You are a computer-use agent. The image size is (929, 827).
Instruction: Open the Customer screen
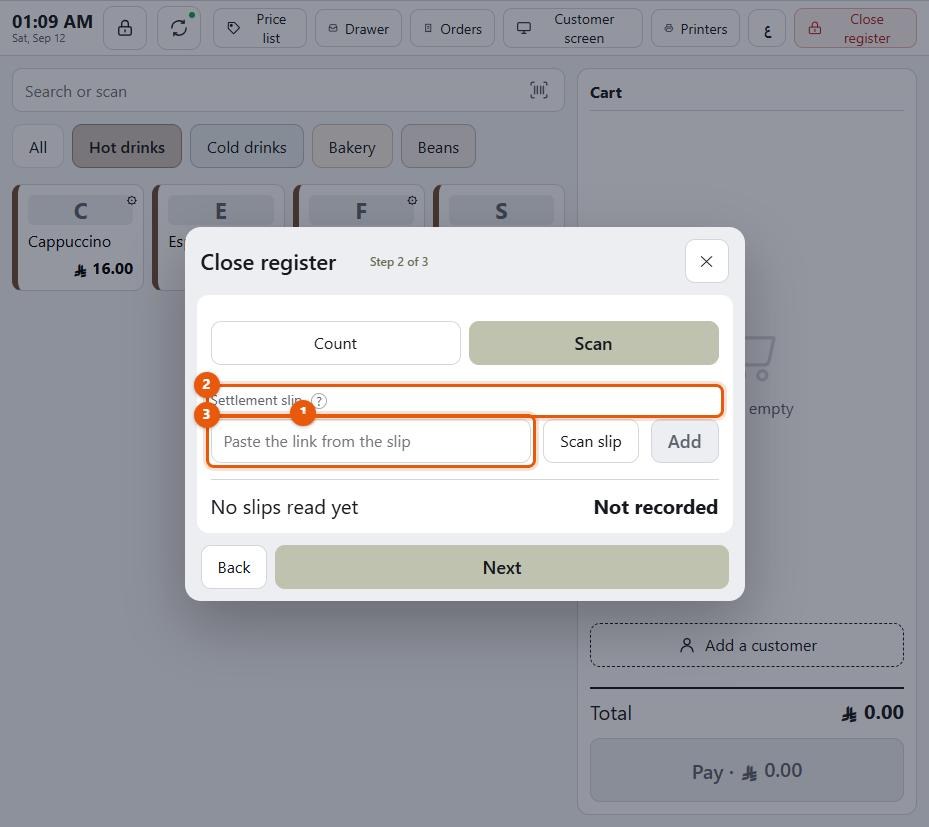(573, 28)
